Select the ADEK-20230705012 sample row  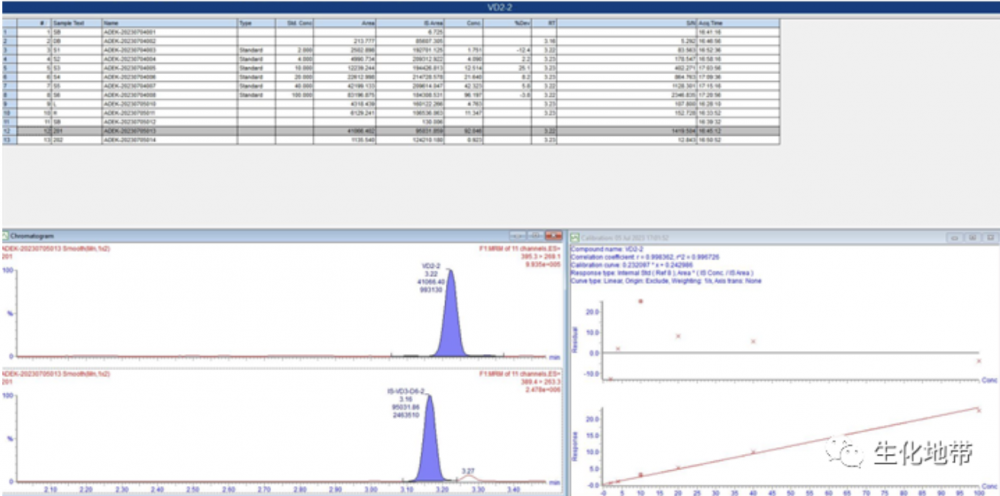pyautogui.click(x=390, y=122)
